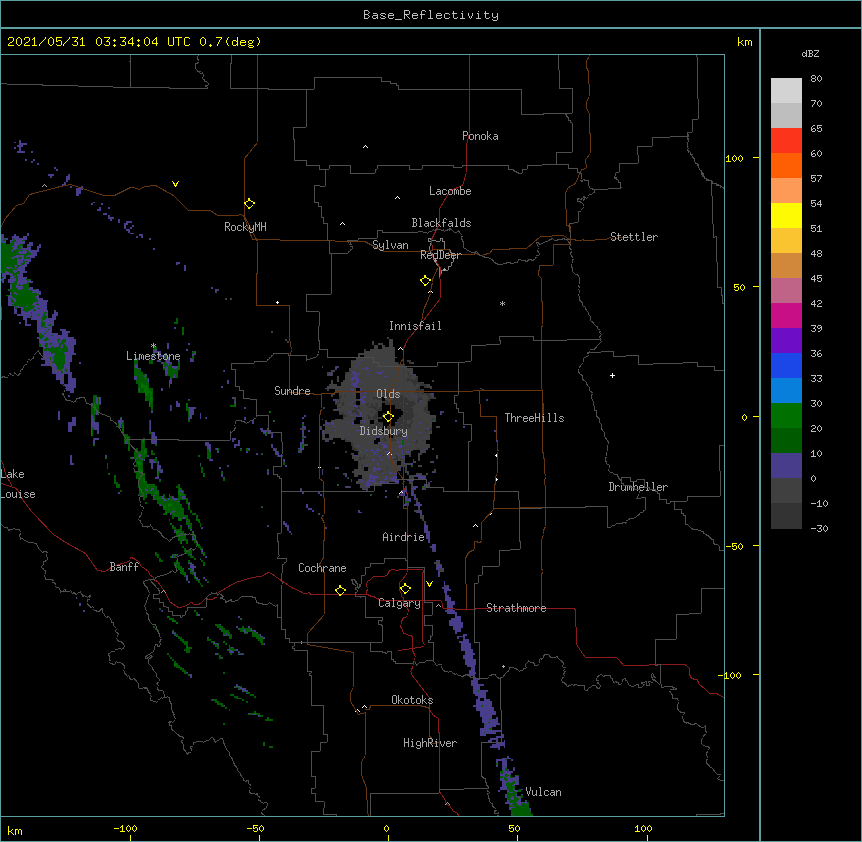
Task: Click the Sylvan label
Action: point(390,245)
